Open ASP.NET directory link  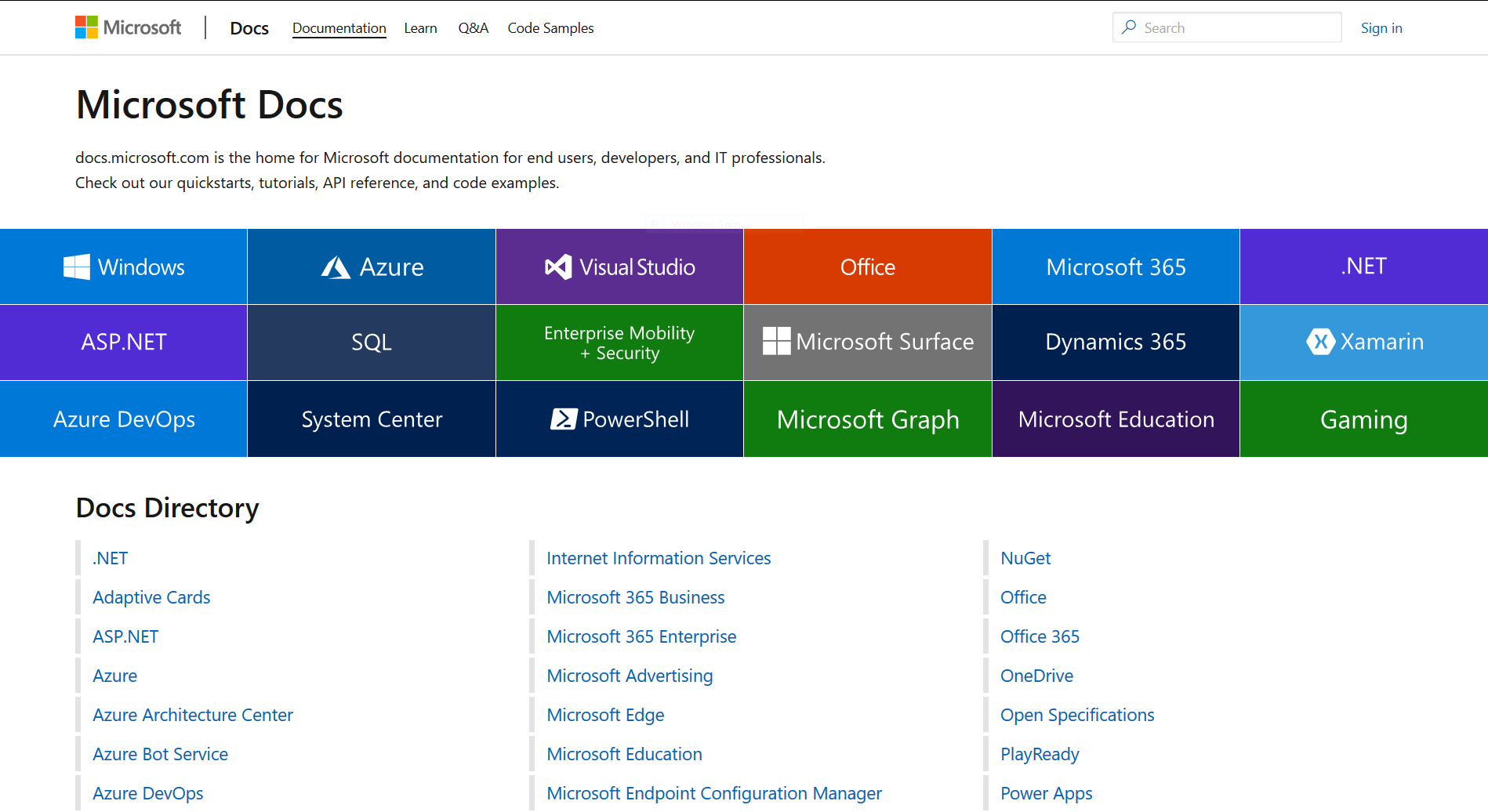tap(125, 636)
